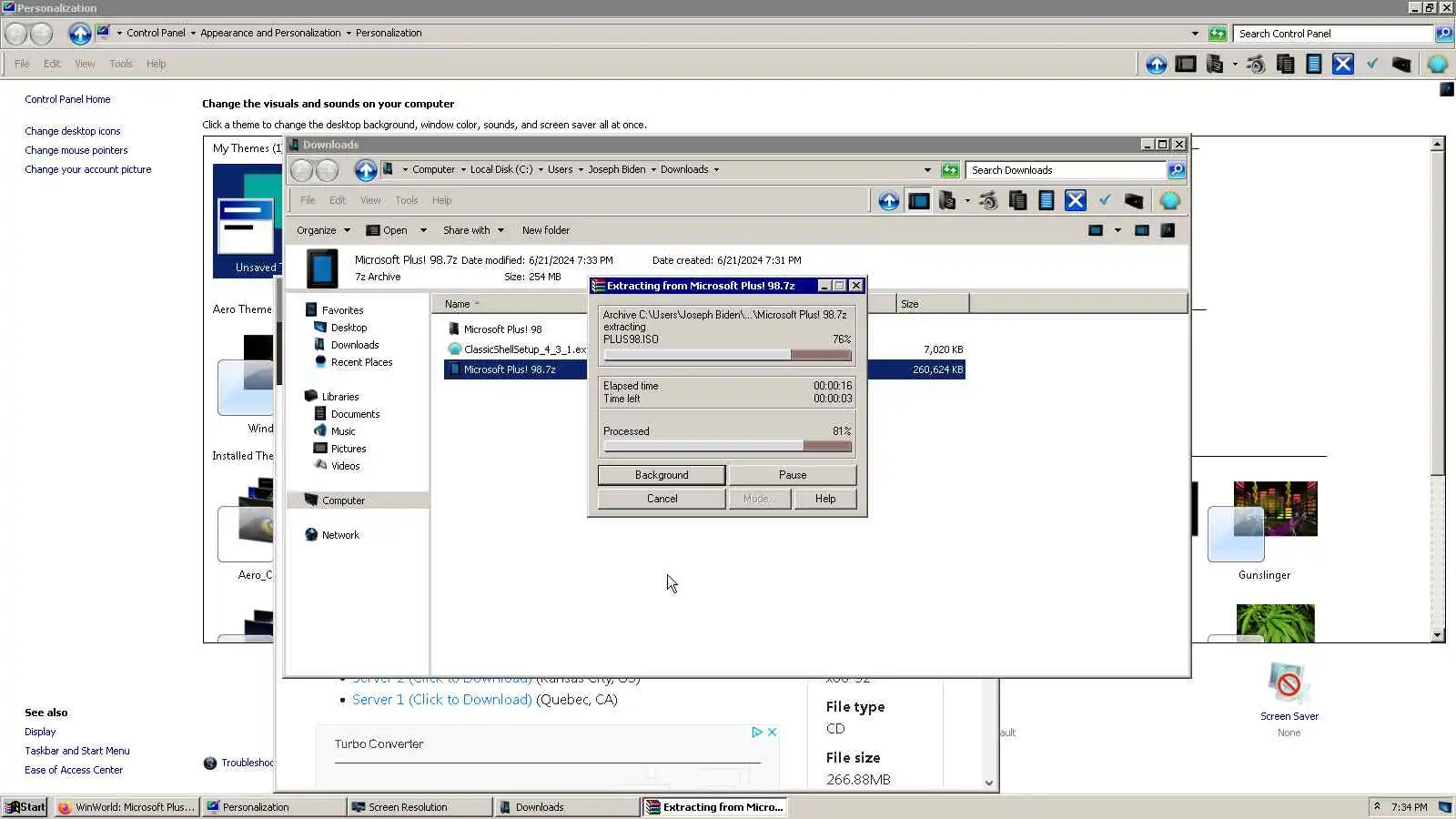Click New folder in Downloads command bar
Viewport: 1456px width, 819px height.
[546, 231]
